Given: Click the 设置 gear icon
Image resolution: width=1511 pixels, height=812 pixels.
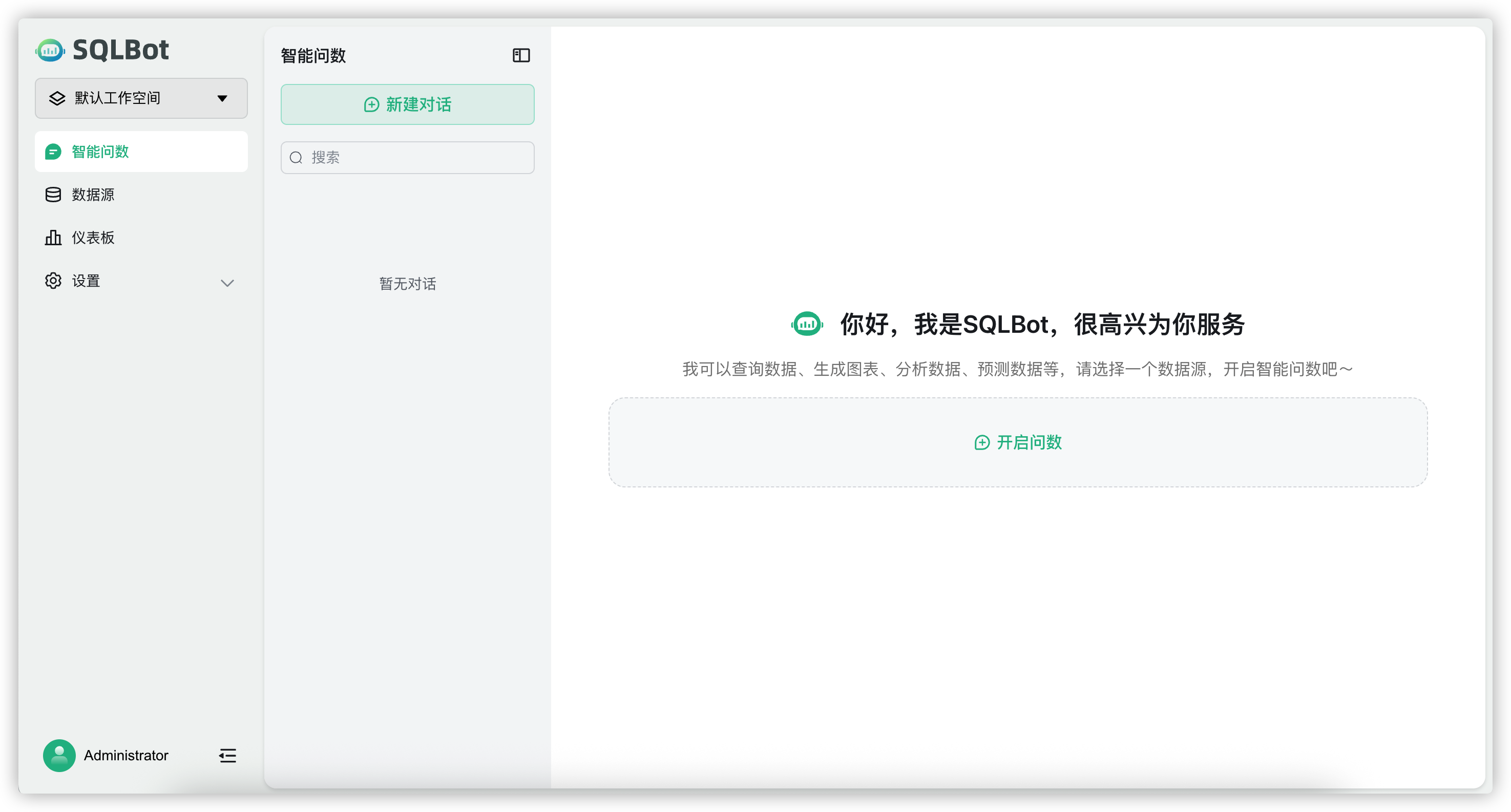Looking at the screenshot, I should (53, 280).
